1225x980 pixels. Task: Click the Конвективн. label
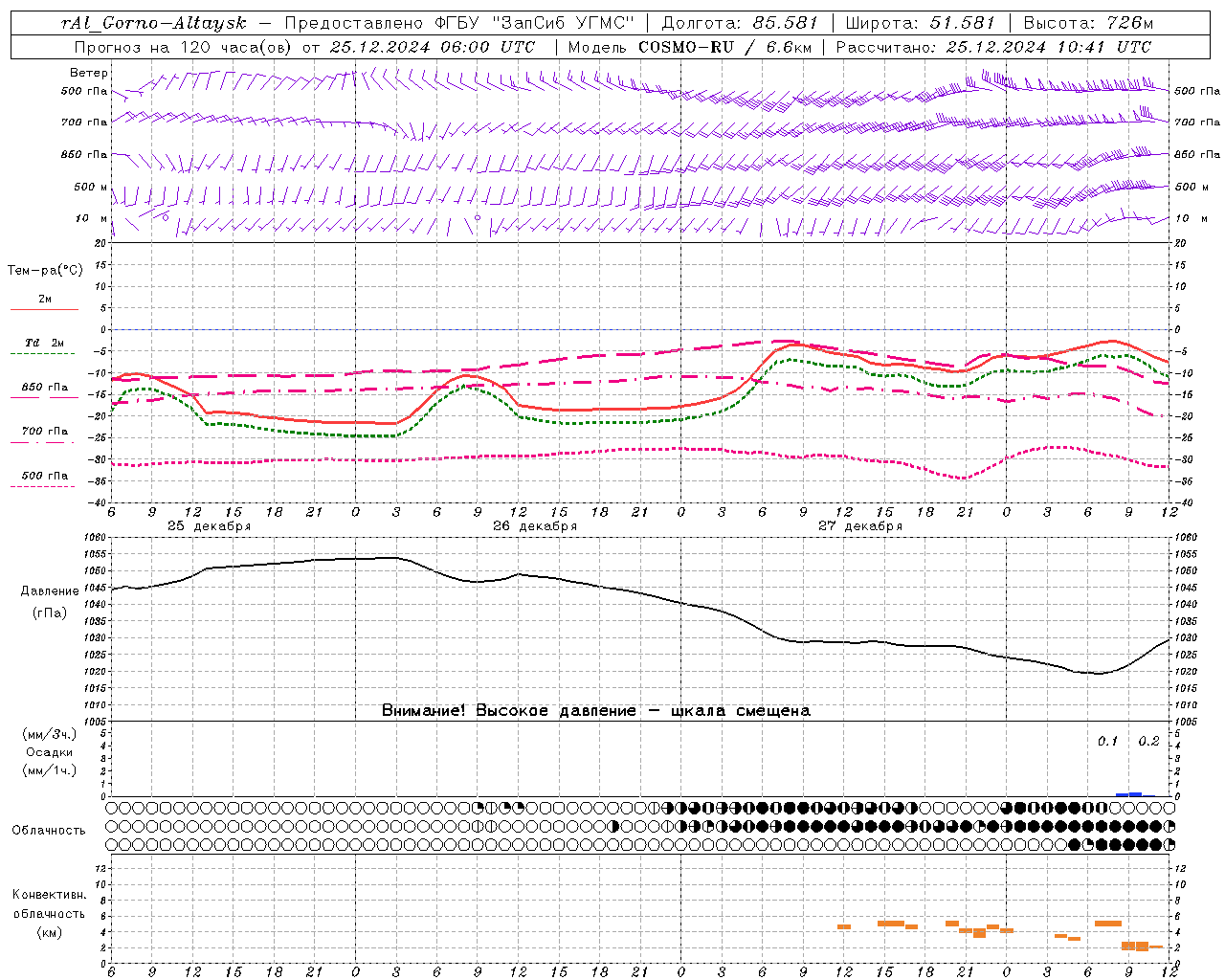click(49, 895)
